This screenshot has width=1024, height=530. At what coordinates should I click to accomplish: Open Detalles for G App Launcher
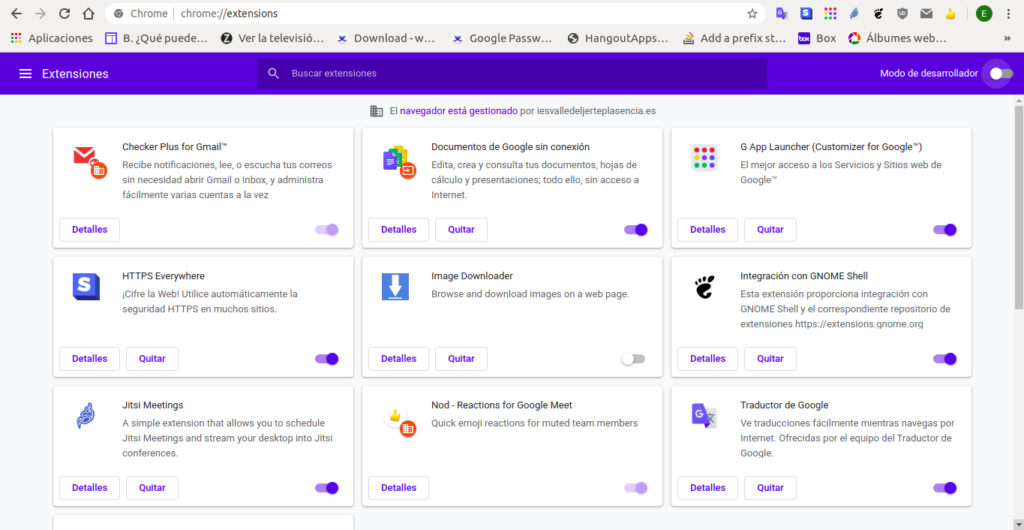coord(707,230)
